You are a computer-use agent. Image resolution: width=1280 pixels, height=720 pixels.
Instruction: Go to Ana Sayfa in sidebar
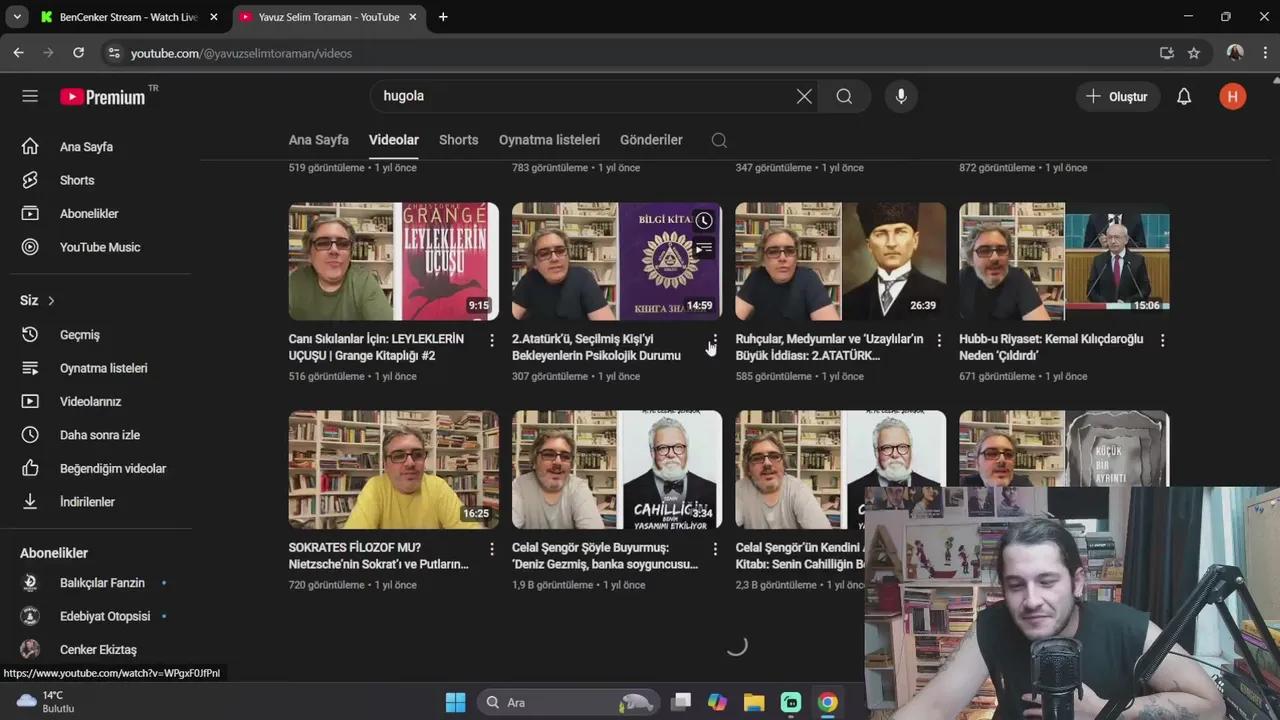coord(100,147)
